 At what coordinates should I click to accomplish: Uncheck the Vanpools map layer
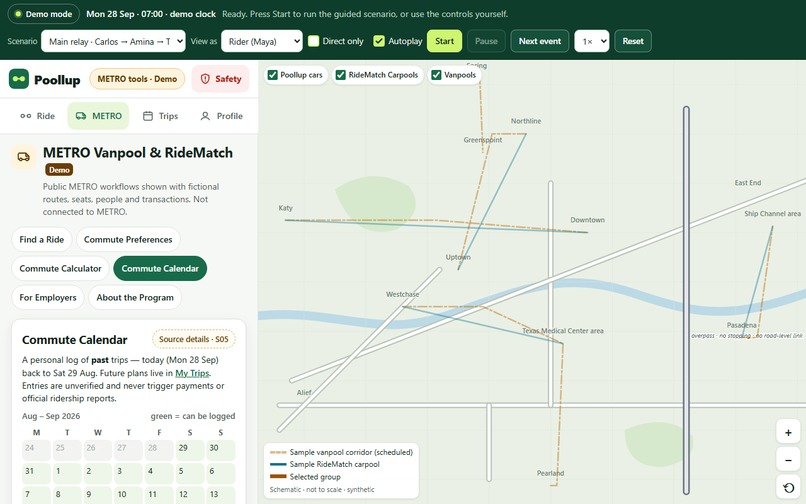[436, 75]
